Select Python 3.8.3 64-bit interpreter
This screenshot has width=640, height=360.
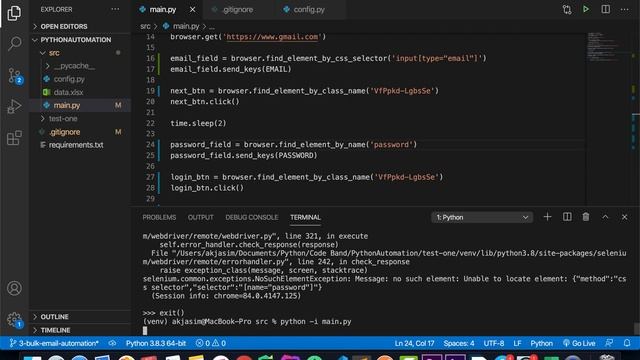point(156,343)
